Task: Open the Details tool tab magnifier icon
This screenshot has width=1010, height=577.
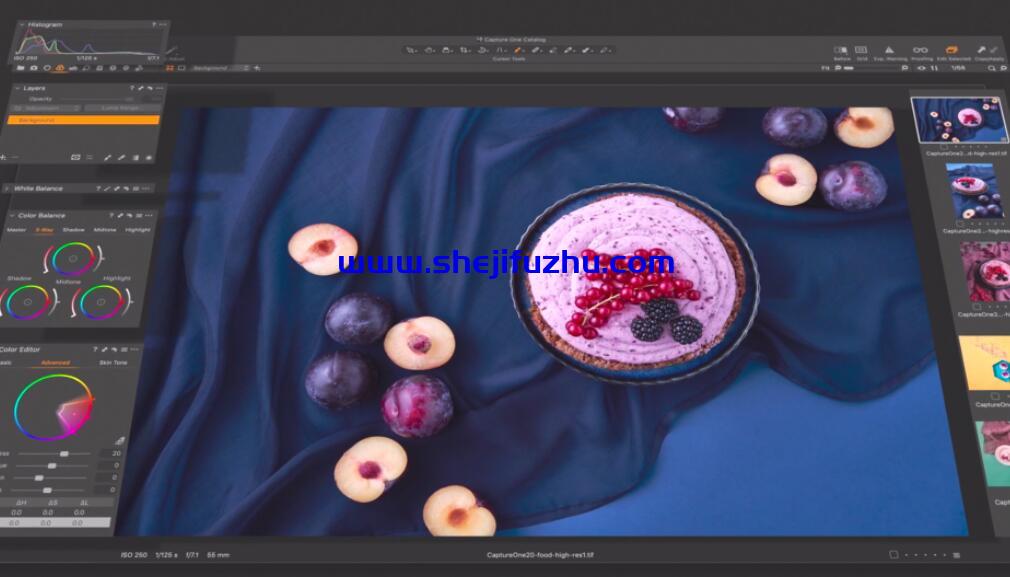Action: (x=86, y=68)
